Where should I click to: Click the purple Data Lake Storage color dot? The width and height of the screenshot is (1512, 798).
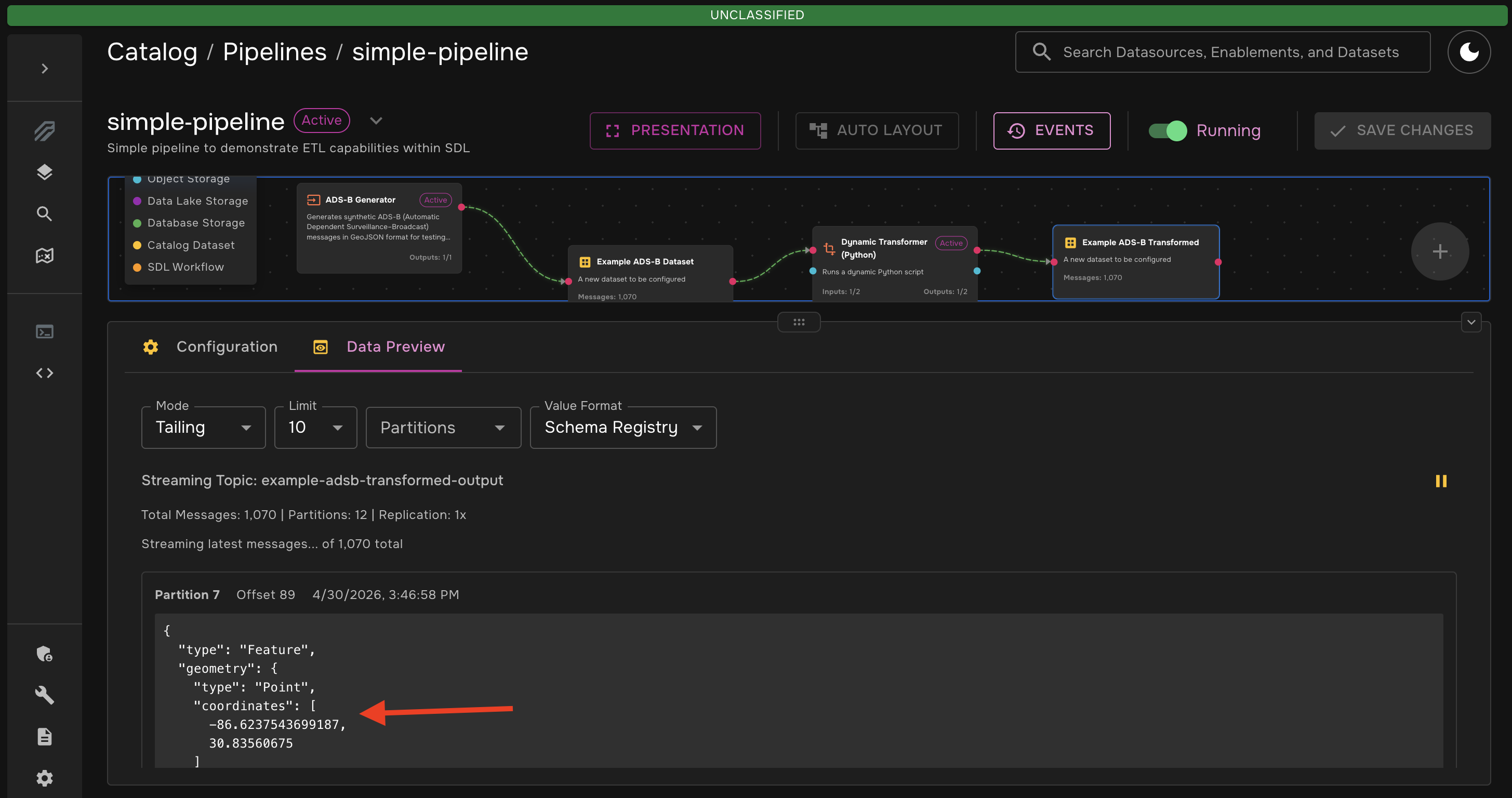137,201
